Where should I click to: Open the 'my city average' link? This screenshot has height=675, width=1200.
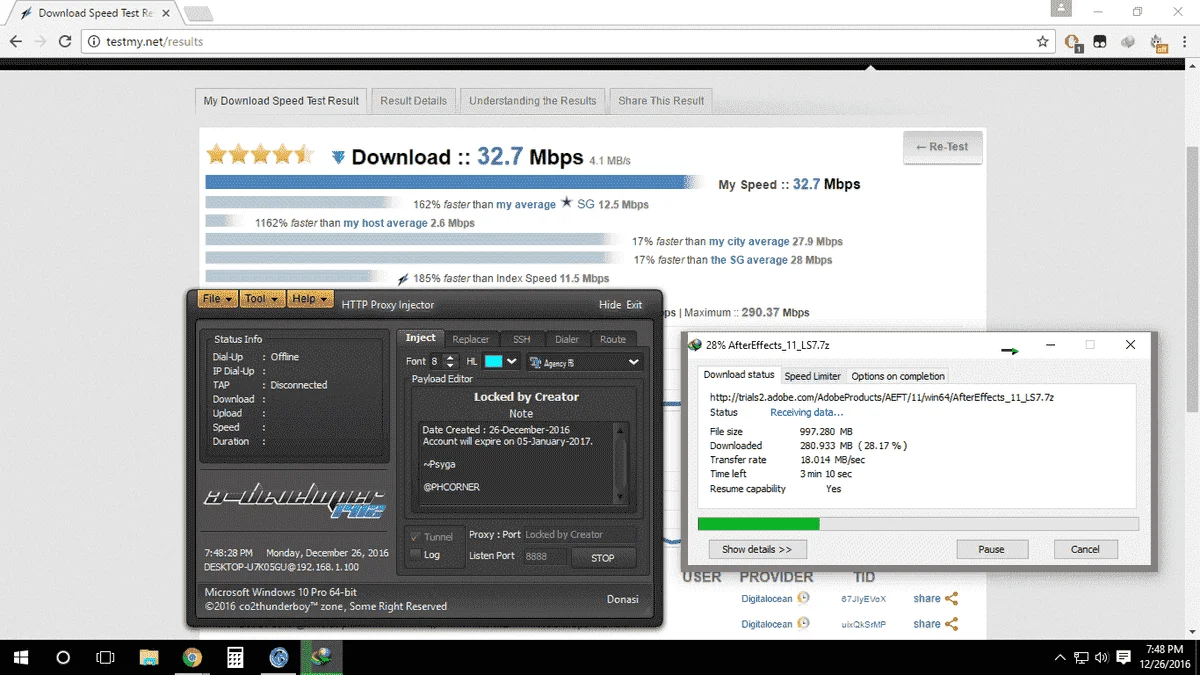pyautogui.click(x=749, y=241)
